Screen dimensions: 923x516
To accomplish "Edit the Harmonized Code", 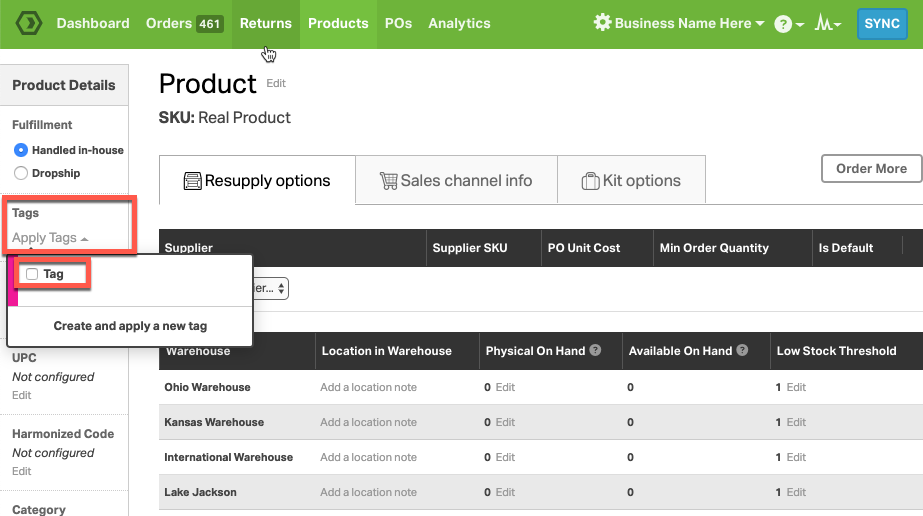I will (22, 471).
